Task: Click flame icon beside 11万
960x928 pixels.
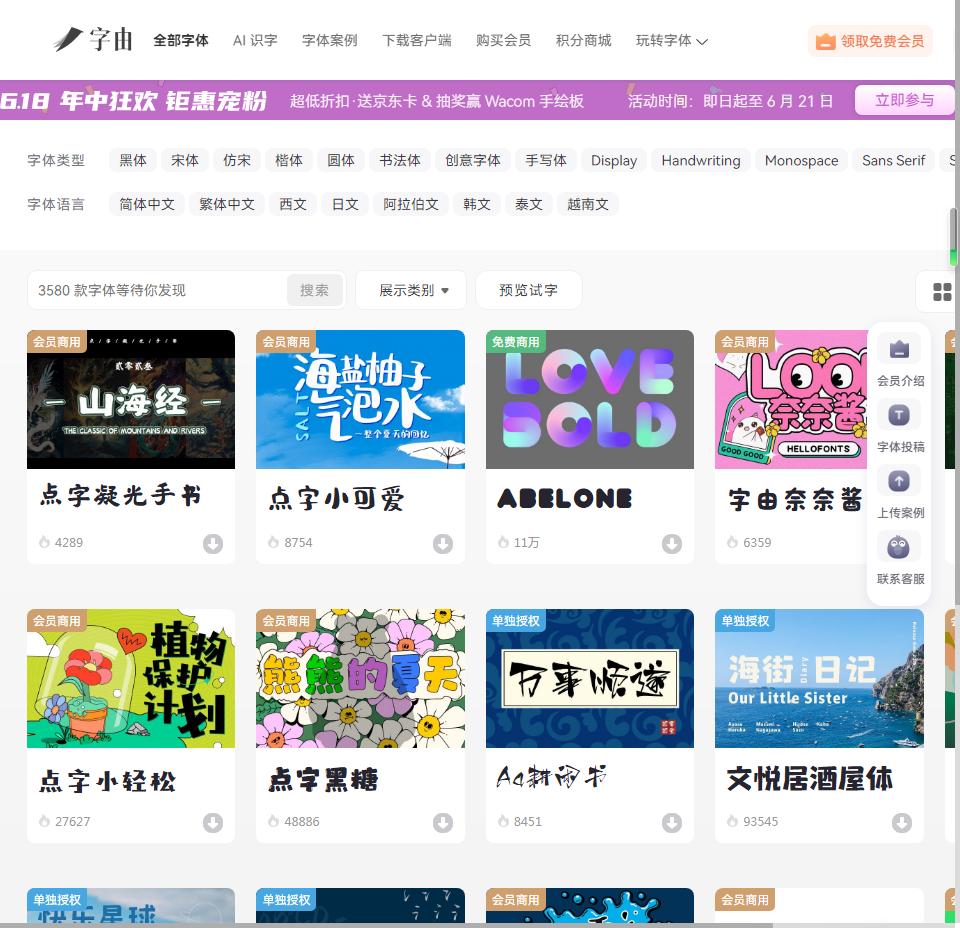Action: point(503,542)
